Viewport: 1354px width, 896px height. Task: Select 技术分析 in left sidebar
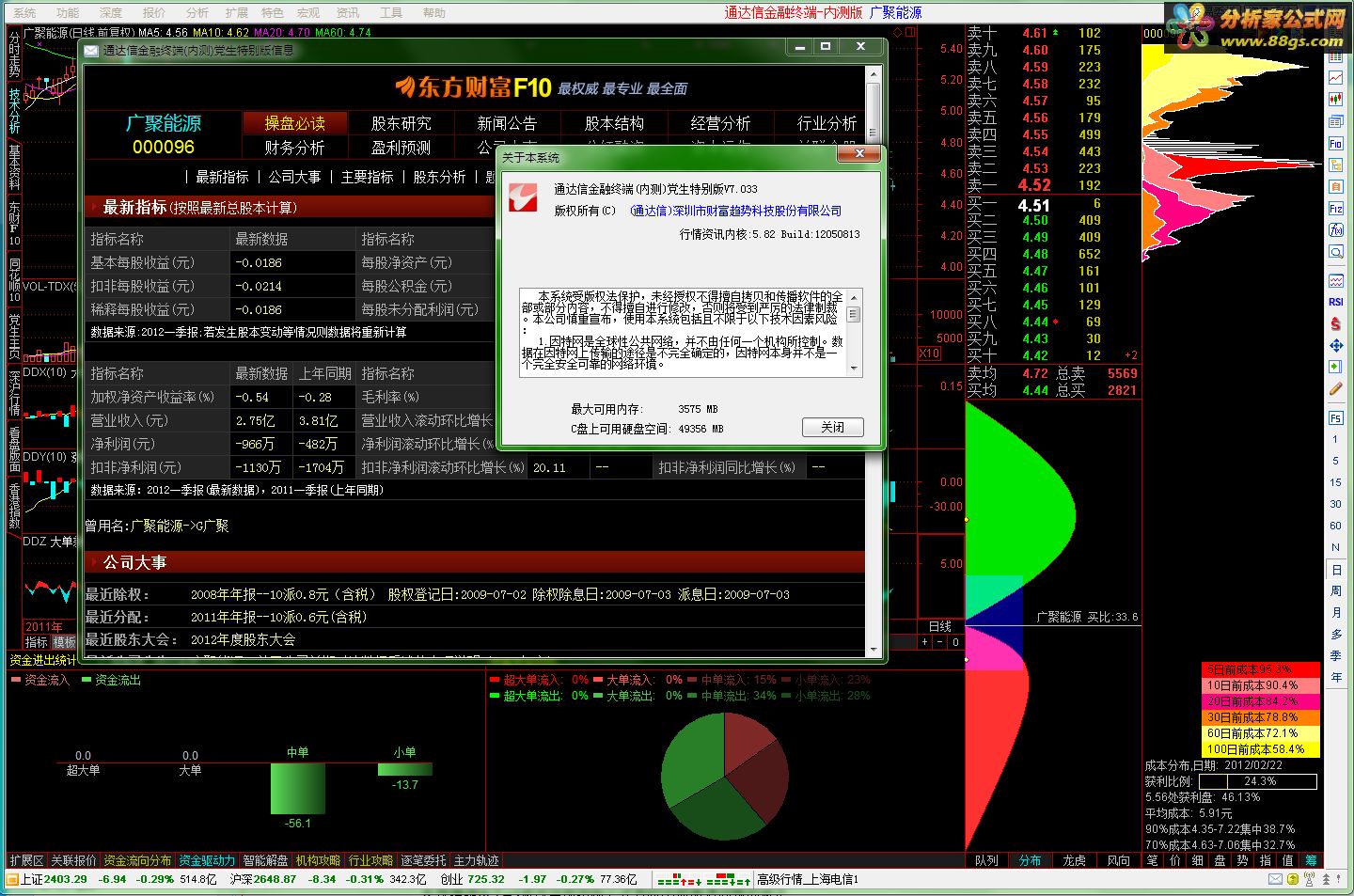pyautogui.click(x=14, y=110)
